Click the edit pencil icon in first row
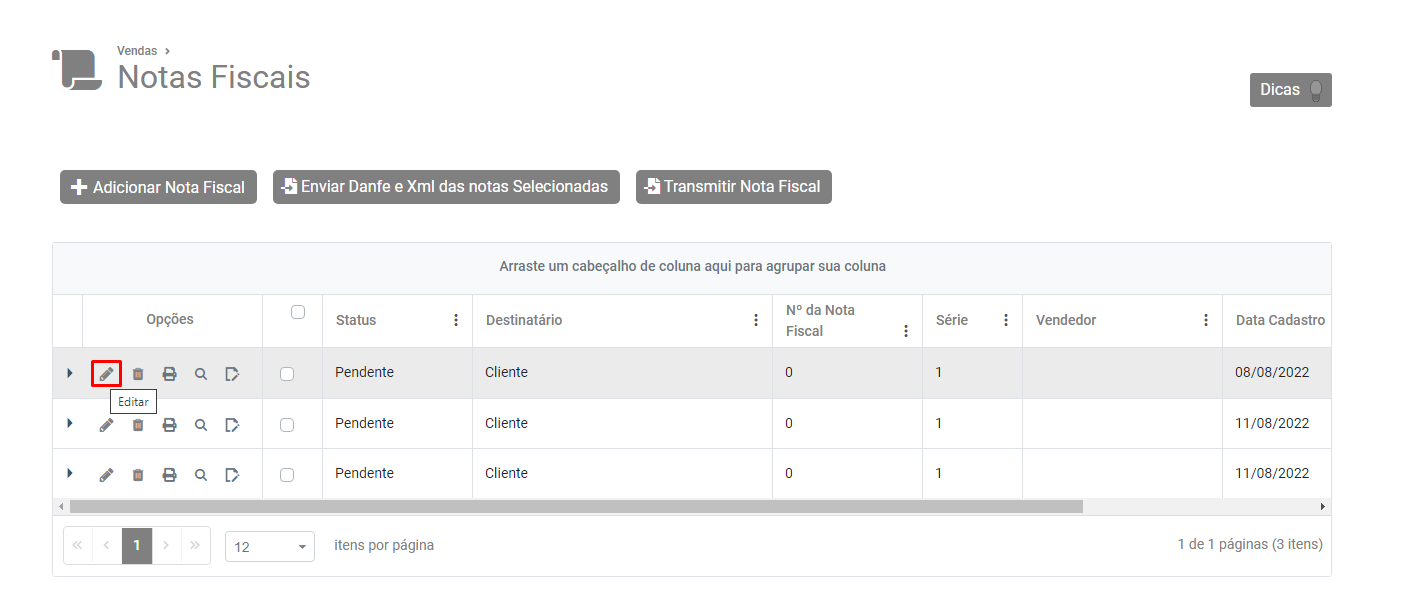This screenshot has width=1409, height=594. pyautogui.click(x=106, y=374)
